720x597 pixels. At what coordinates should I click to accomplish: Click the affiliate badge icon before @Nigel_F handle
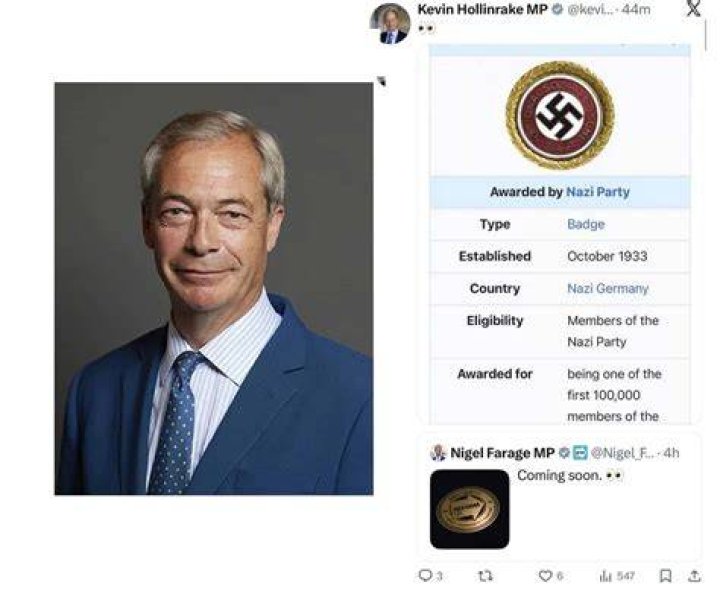579,453
